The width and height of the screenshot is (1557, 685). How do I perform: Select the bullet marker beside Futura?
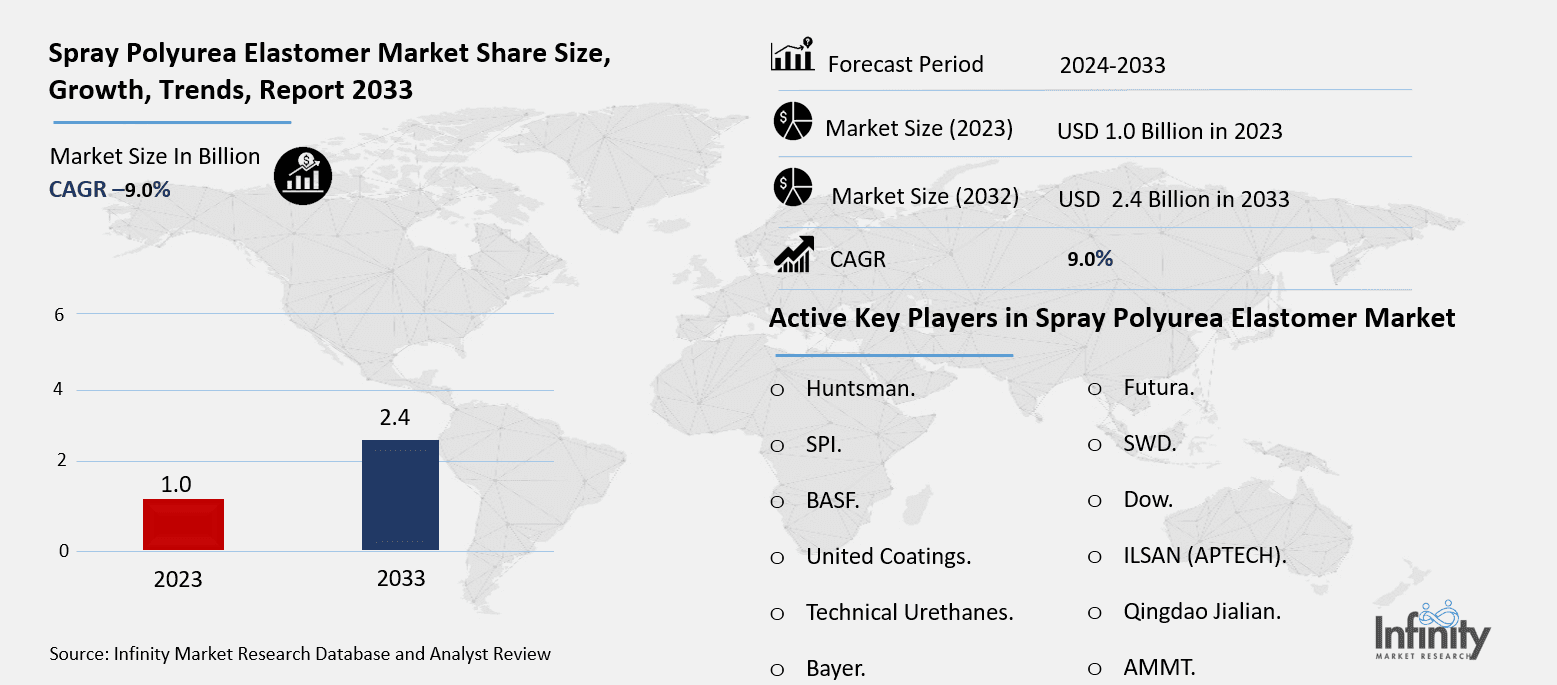click(x=1094, y=389)
